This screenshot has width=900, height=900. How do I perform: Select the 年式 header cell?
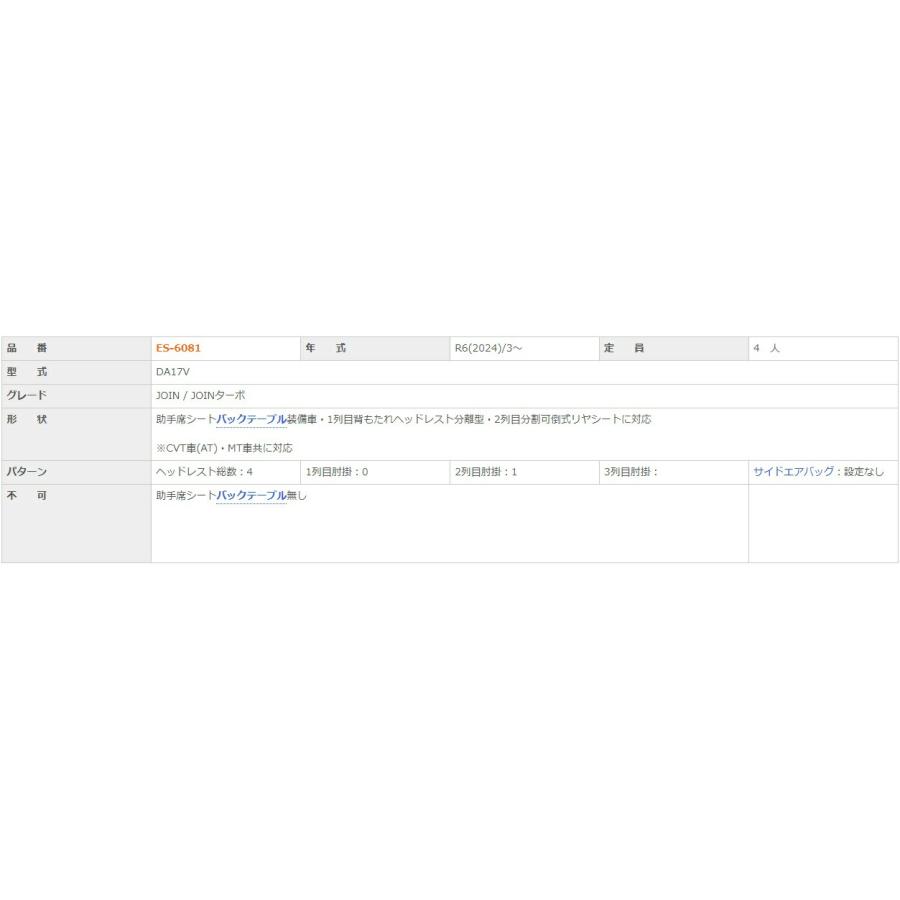point(326,348)
